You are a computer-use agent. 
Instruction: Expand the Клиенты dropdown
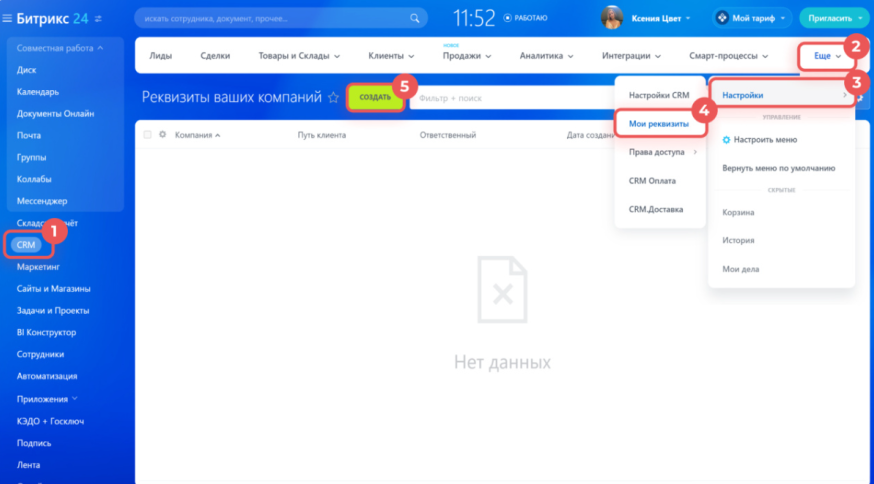[391, 56]
